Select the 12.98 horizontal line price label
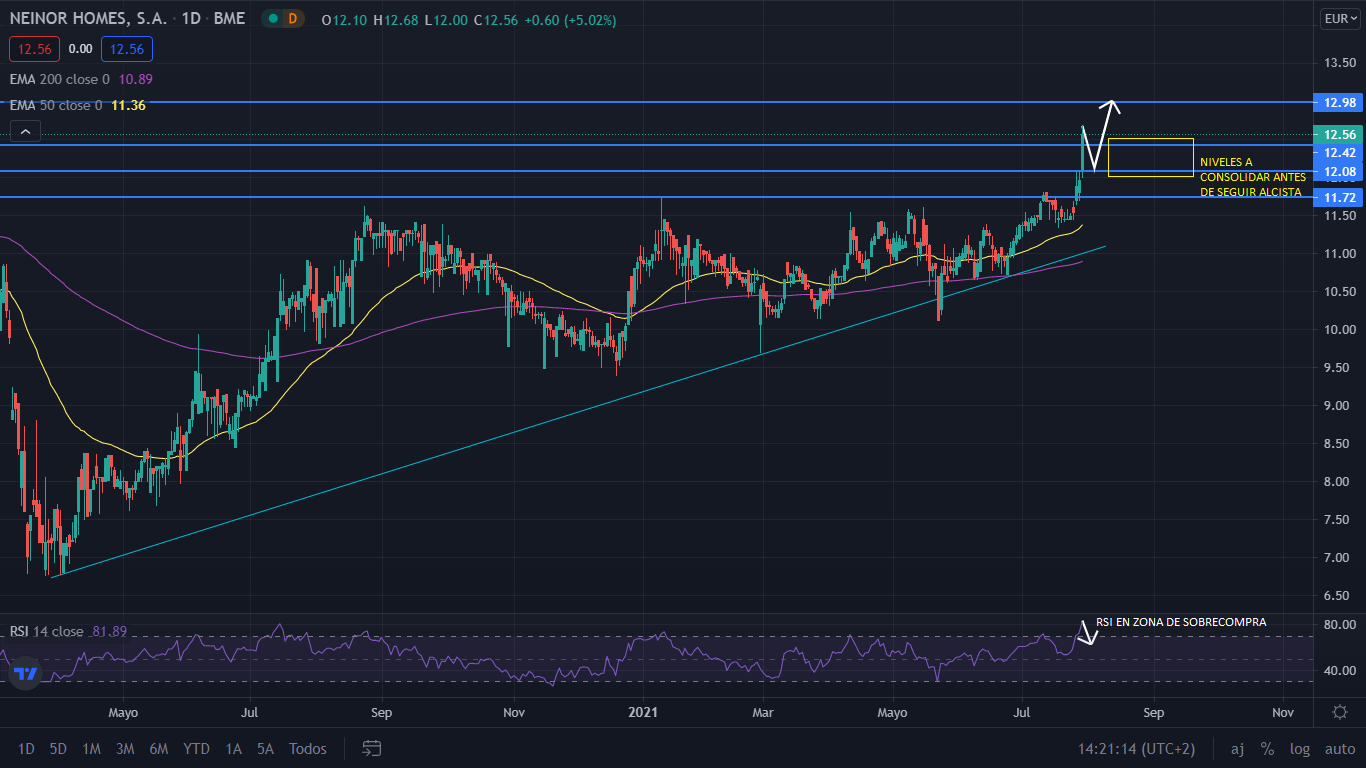 coord(1339,102)
